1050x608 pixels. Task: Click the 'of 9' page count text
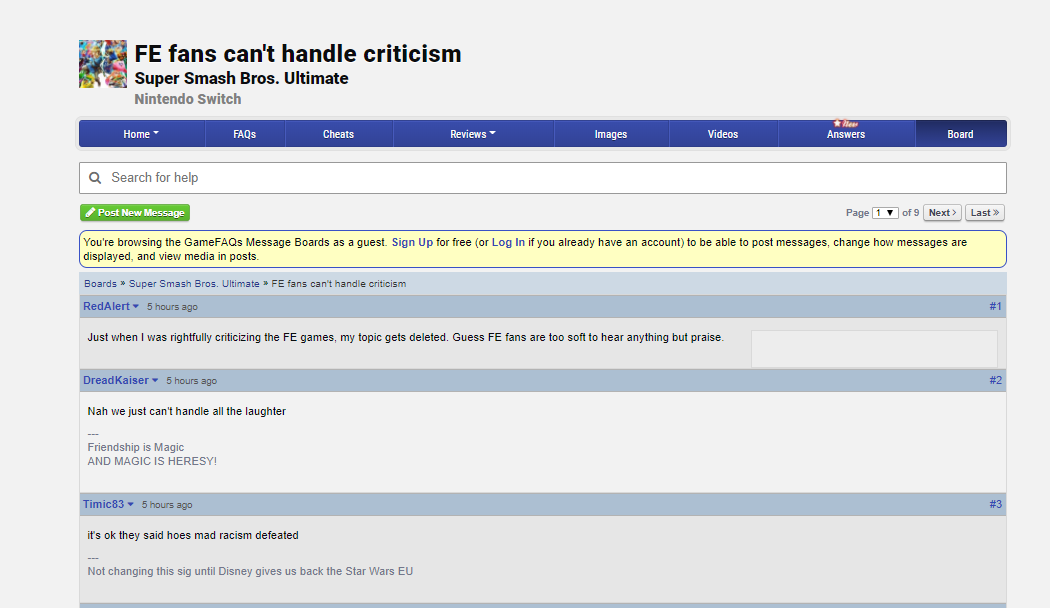tap(911, 212)
